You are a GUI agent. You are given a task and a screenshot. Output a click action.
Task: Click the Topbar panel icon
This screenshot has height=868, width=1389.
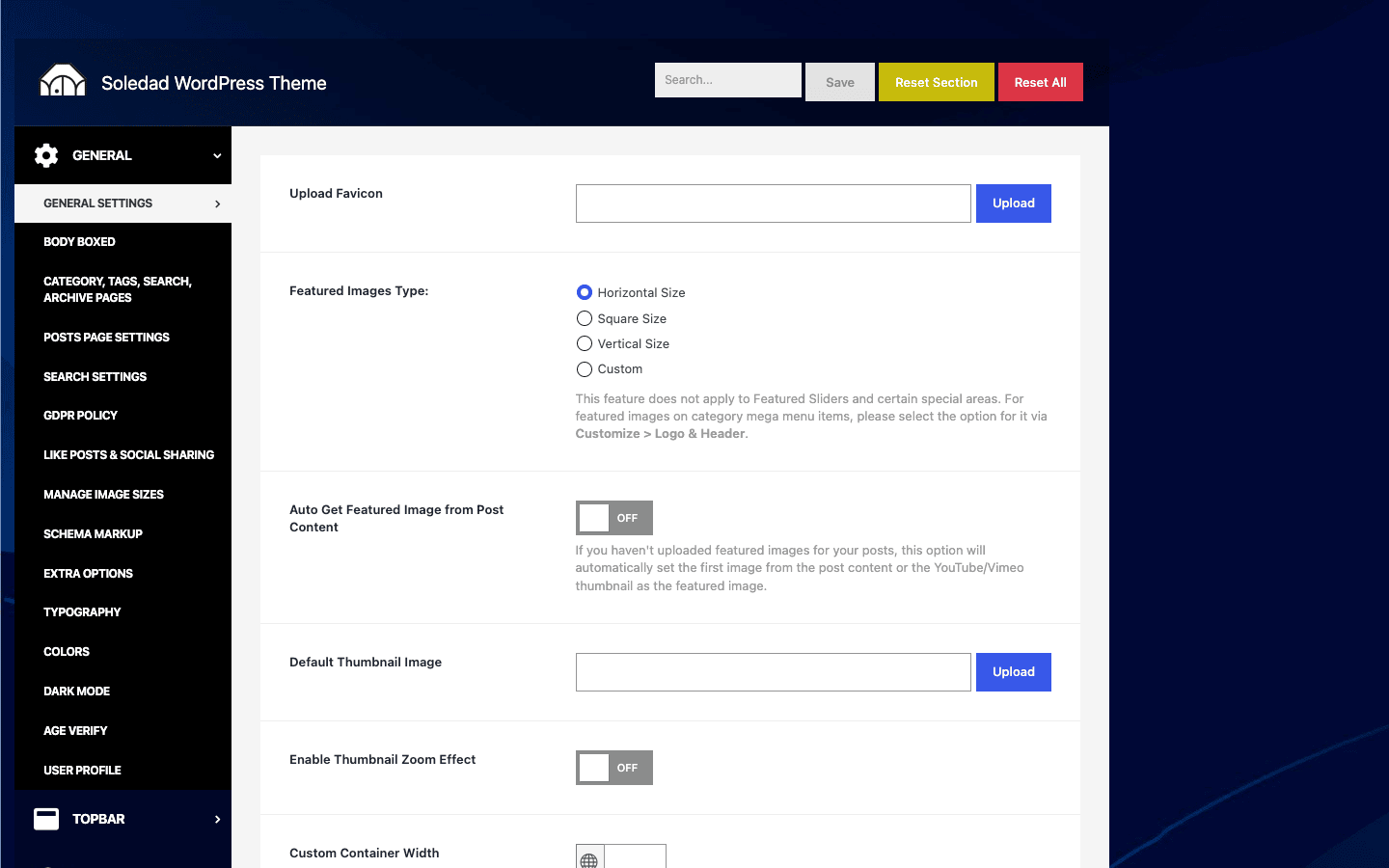tap(46, 819)
